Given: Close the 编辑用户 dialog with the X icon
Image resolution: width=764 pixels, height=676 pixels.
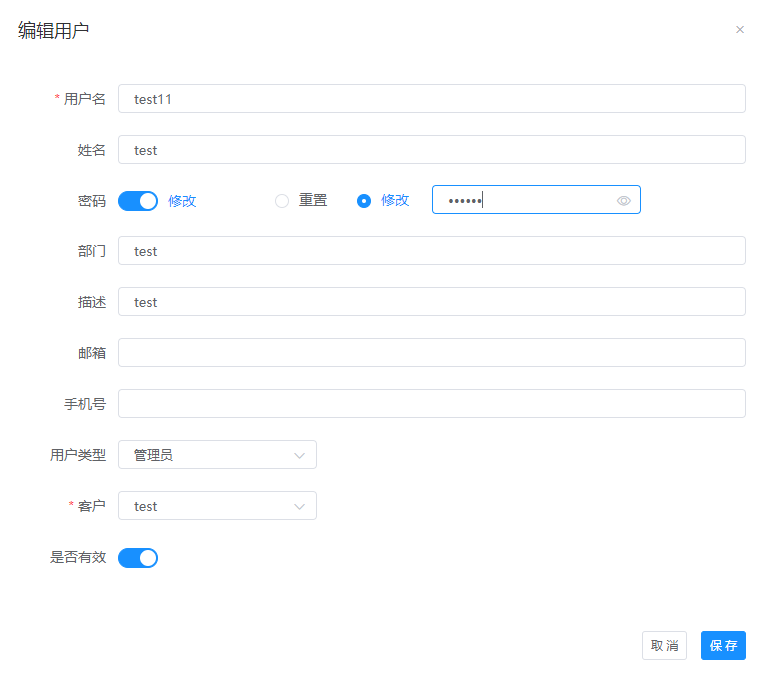Looking at the screenshot, I should (740, 30).
